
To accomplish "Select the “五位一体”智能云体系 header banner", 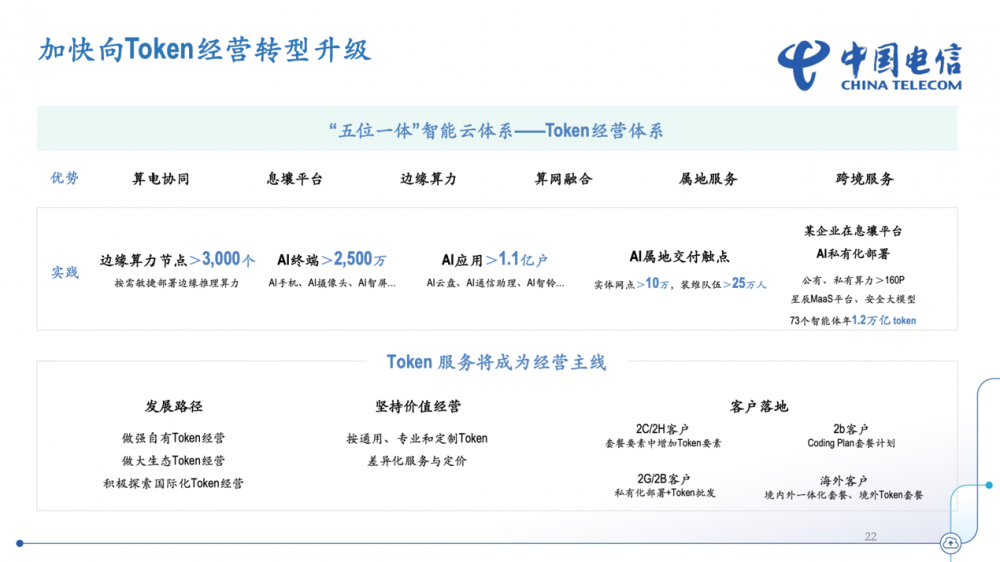I will coord(496,130).
